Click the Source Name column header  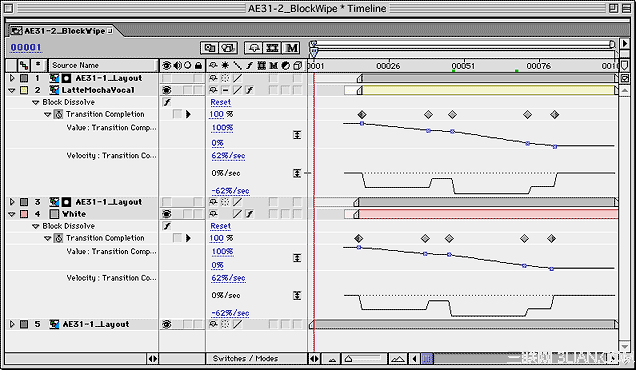point(103,65)
